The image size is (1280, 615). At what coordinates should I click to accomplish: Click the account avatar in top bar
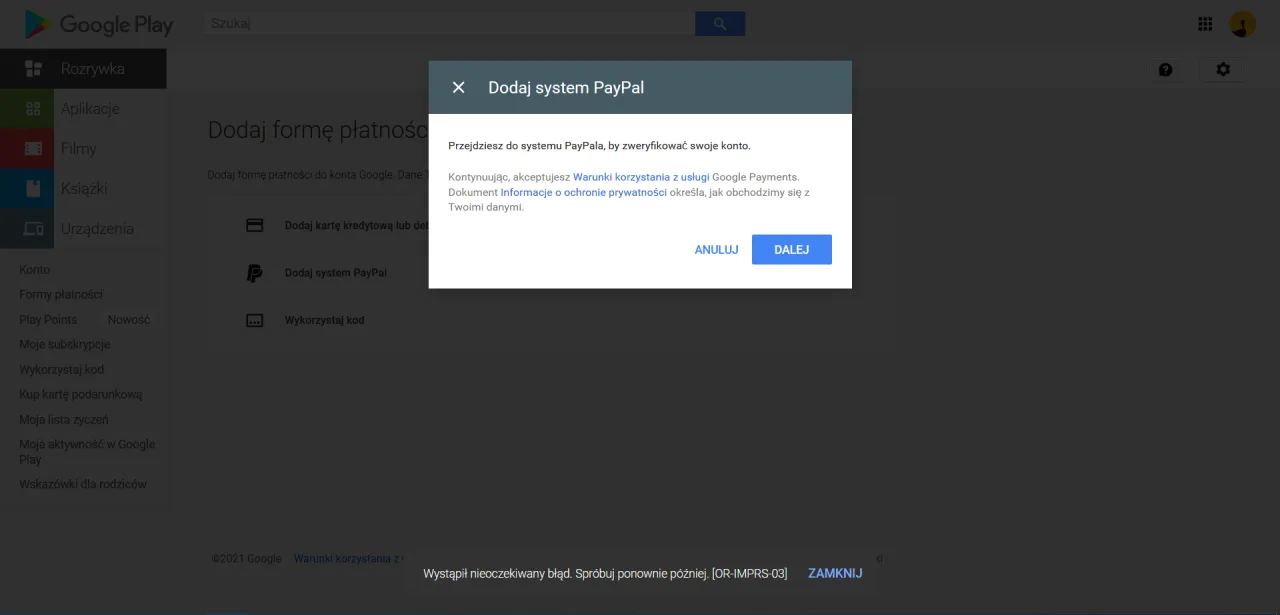click(x=1241, y=23)
